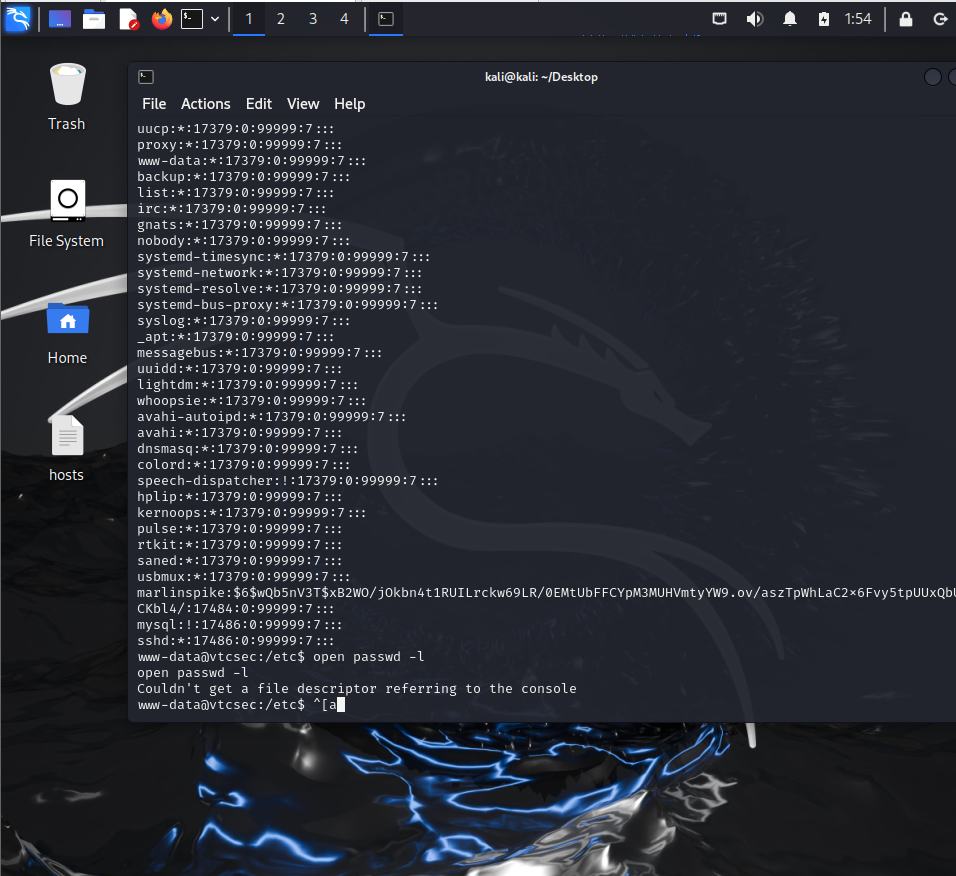Click the messagebus entry line
The width and height of the screenshot is (956, 876).
pos(259,352)
